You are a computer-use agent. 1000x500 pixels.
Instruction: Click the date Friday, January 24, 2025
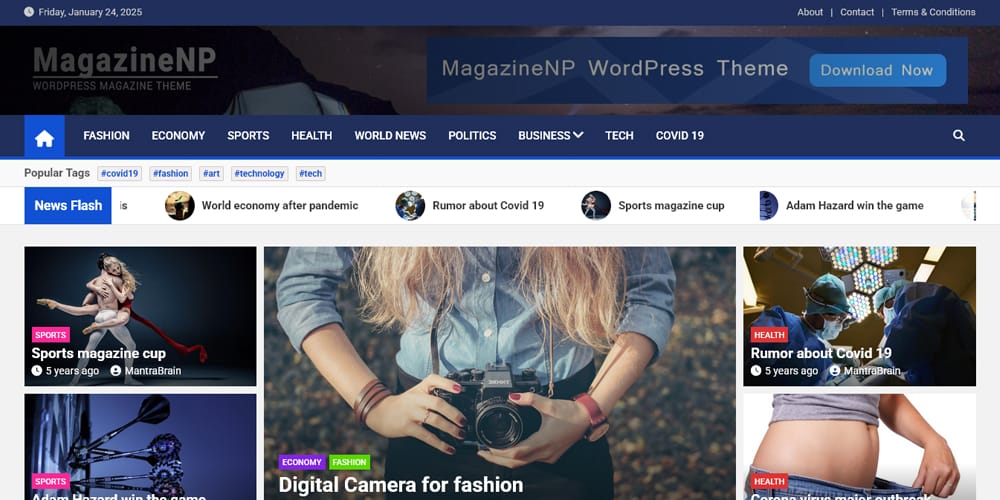[91, 12]
